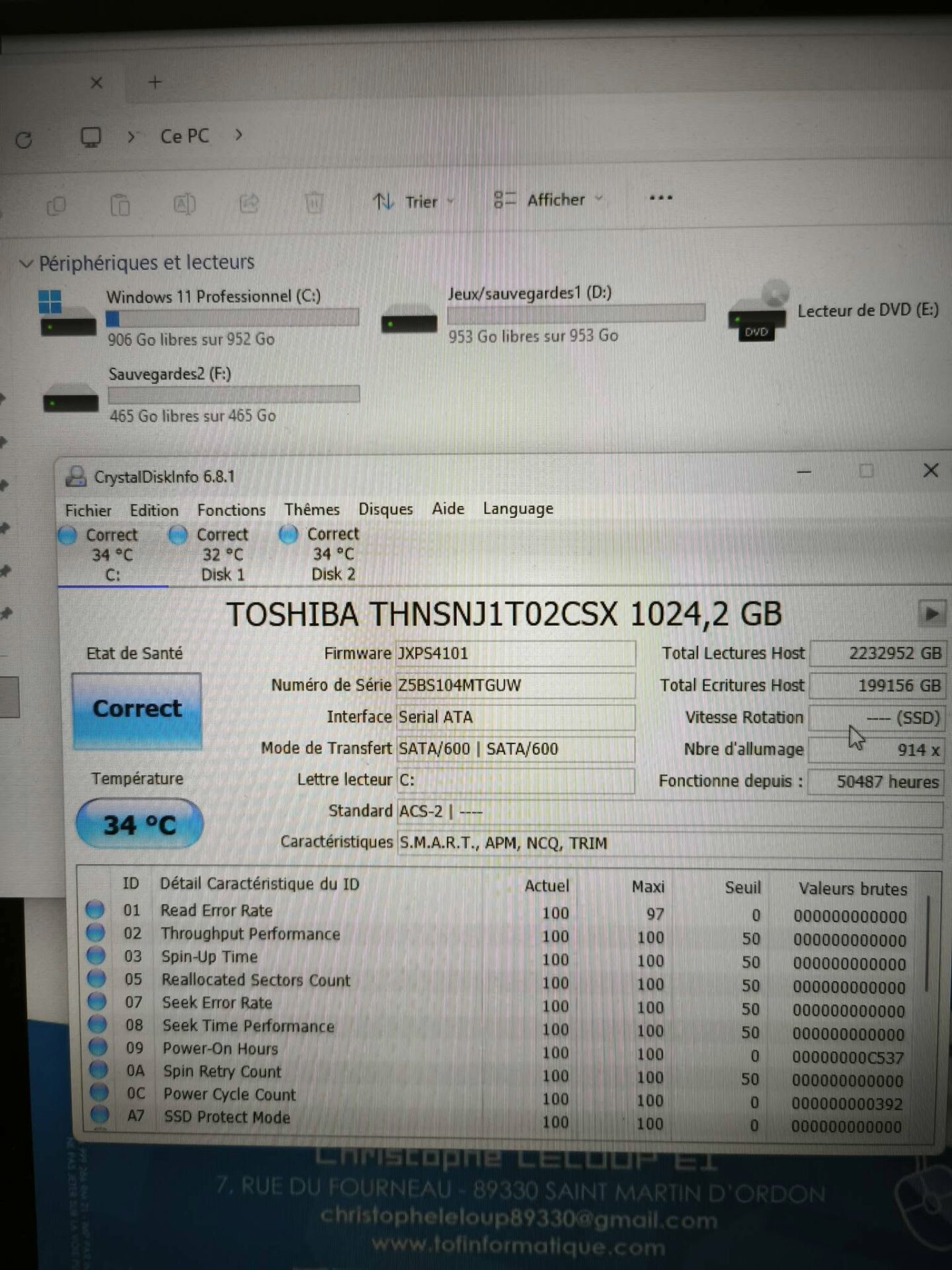The image size is (952, 1270).
Task: Click the delete trash icon in toolbar
Action: click(x=314, y=202)
